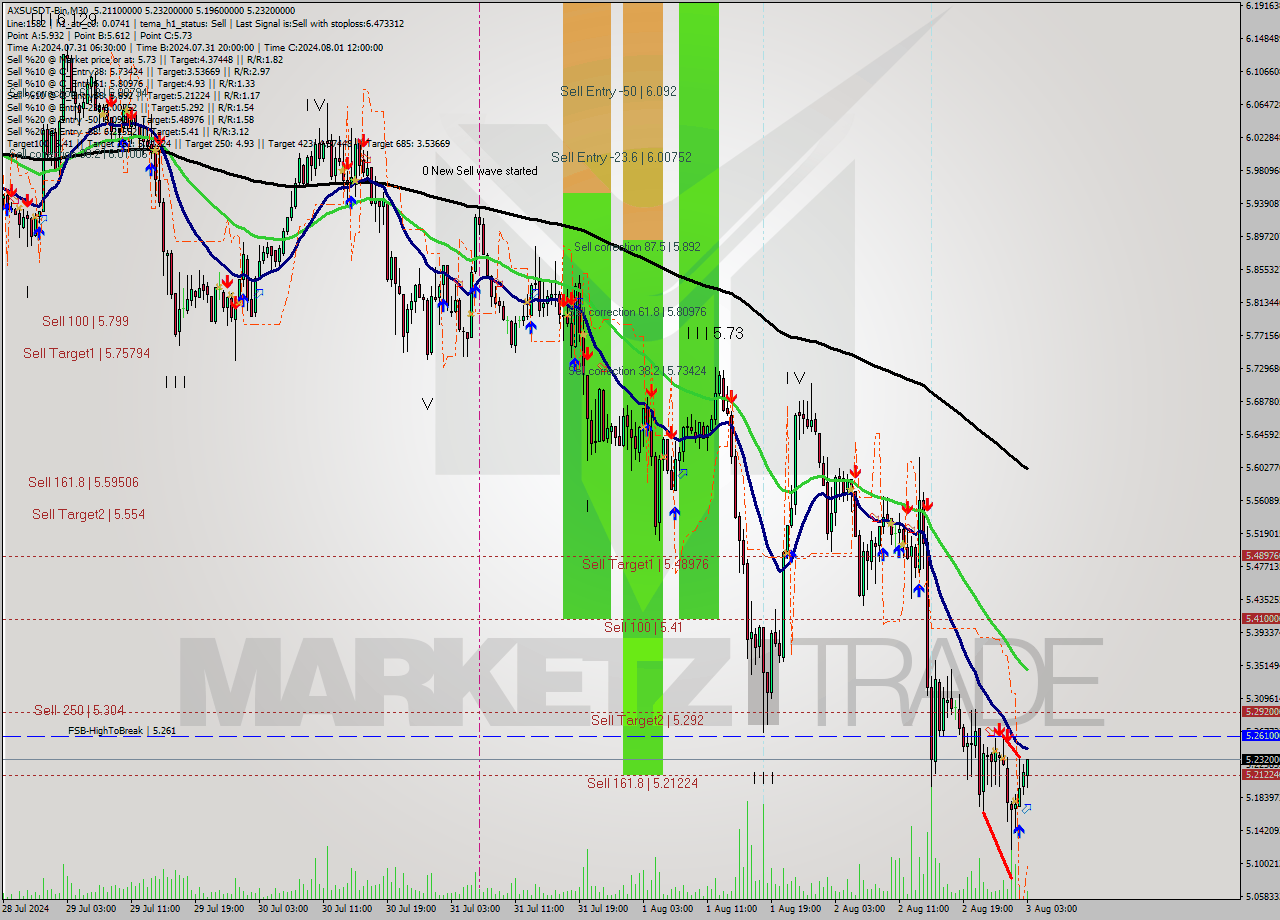
Task: Click the 'Sell Target1 | 5.75794' label
Action: click(x=87, y=353)
